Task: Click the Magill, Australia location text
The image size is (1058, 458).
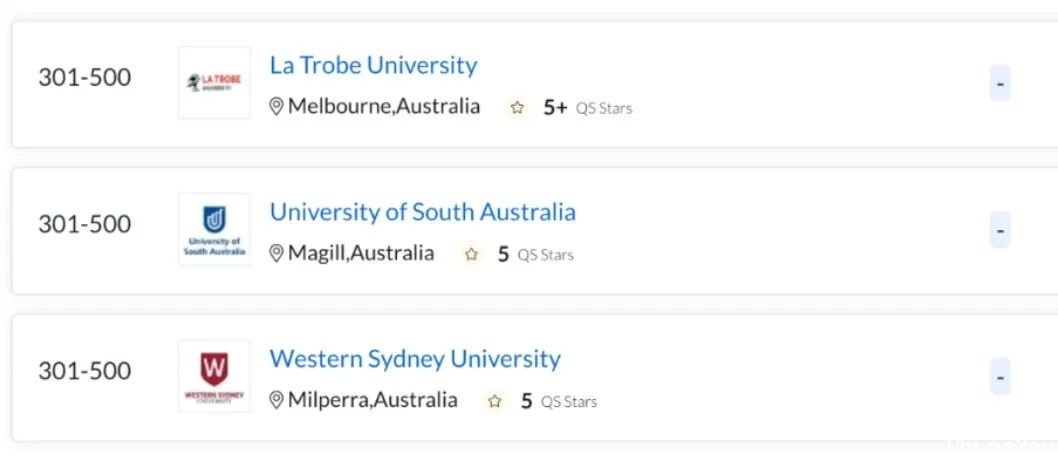Action: 361,254
